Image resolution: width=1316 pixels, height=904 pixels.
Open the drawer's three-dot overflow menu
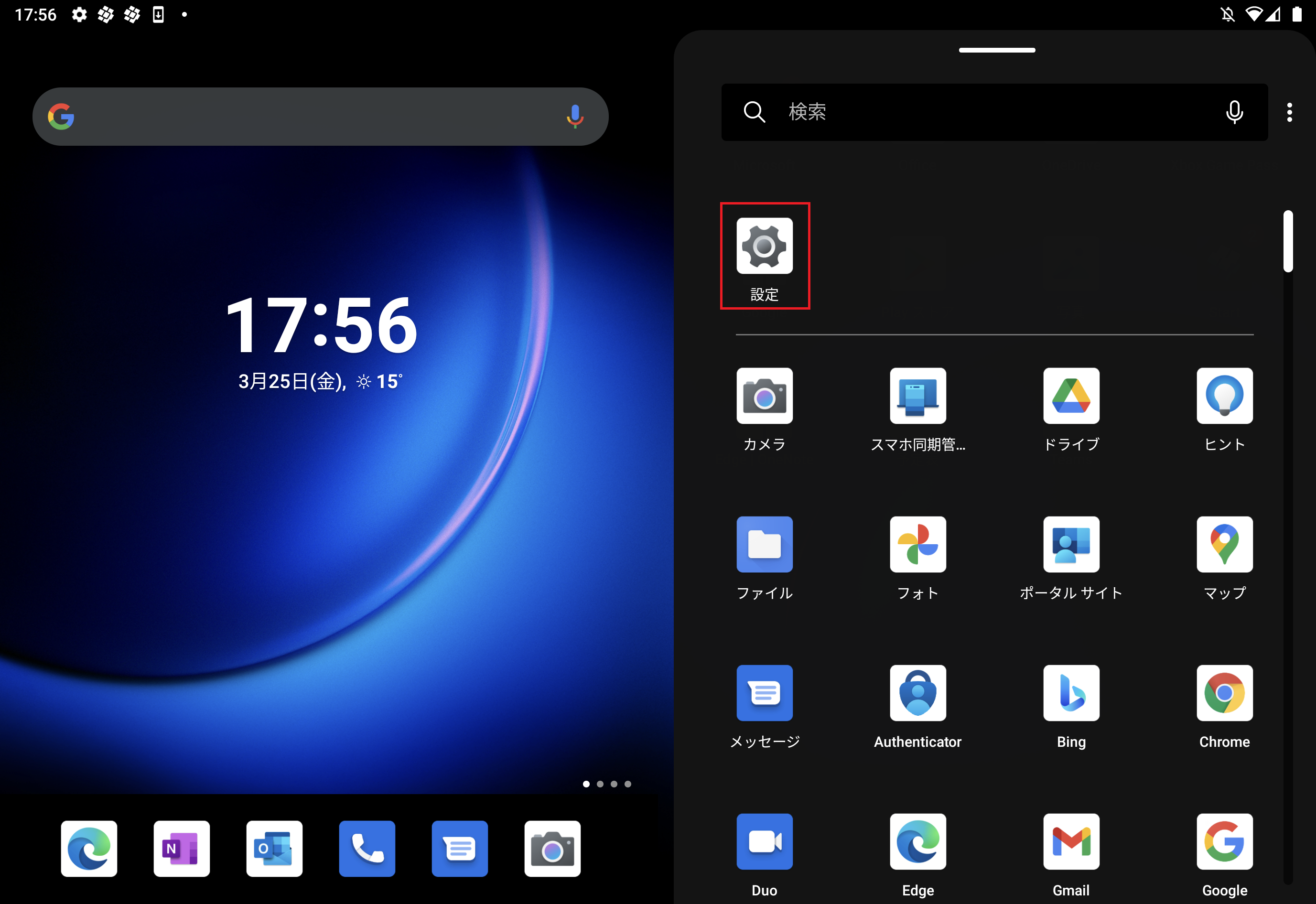(x=1289, y=112)
